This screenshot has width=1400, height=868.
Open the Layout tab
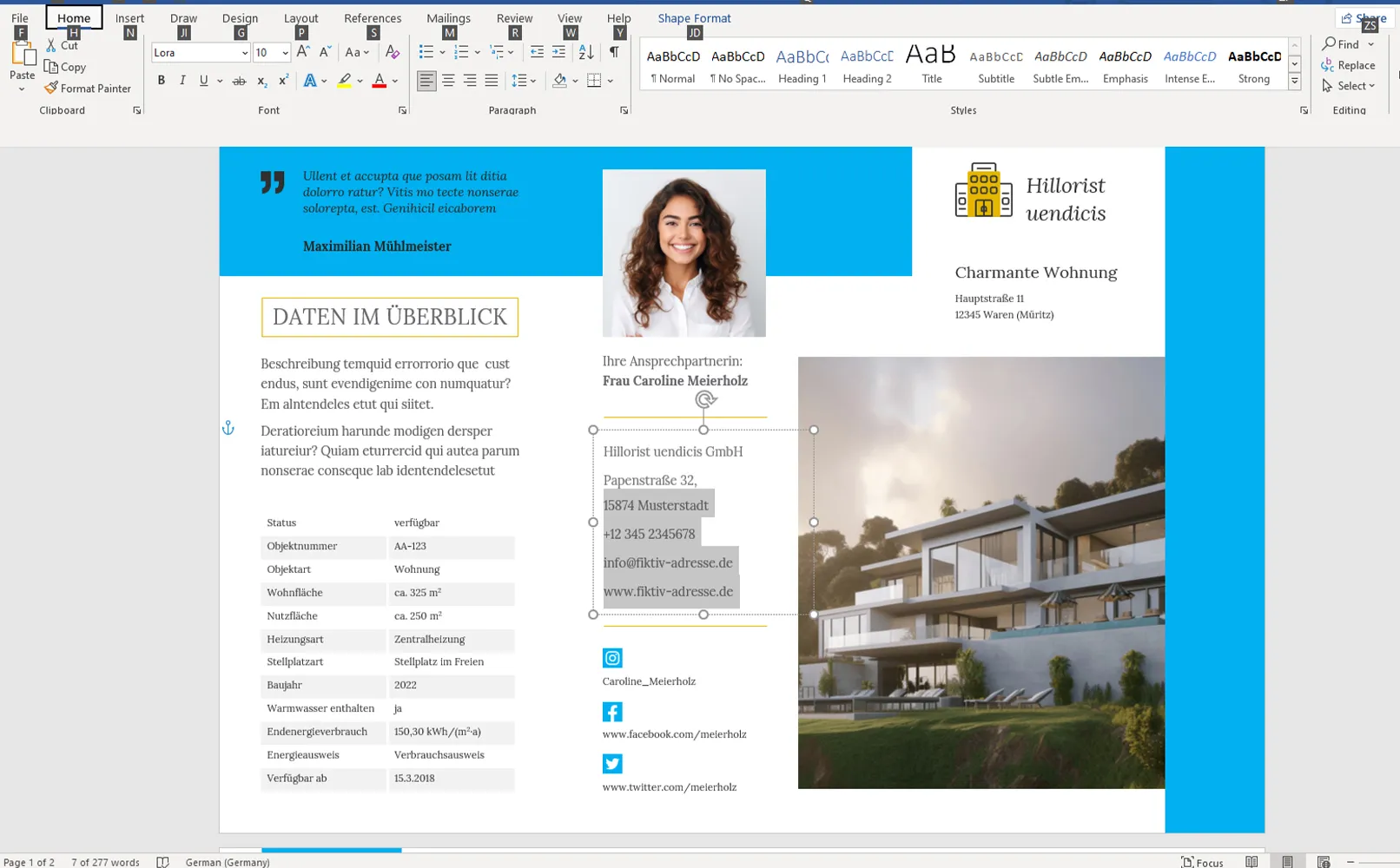tap(300, 17)
